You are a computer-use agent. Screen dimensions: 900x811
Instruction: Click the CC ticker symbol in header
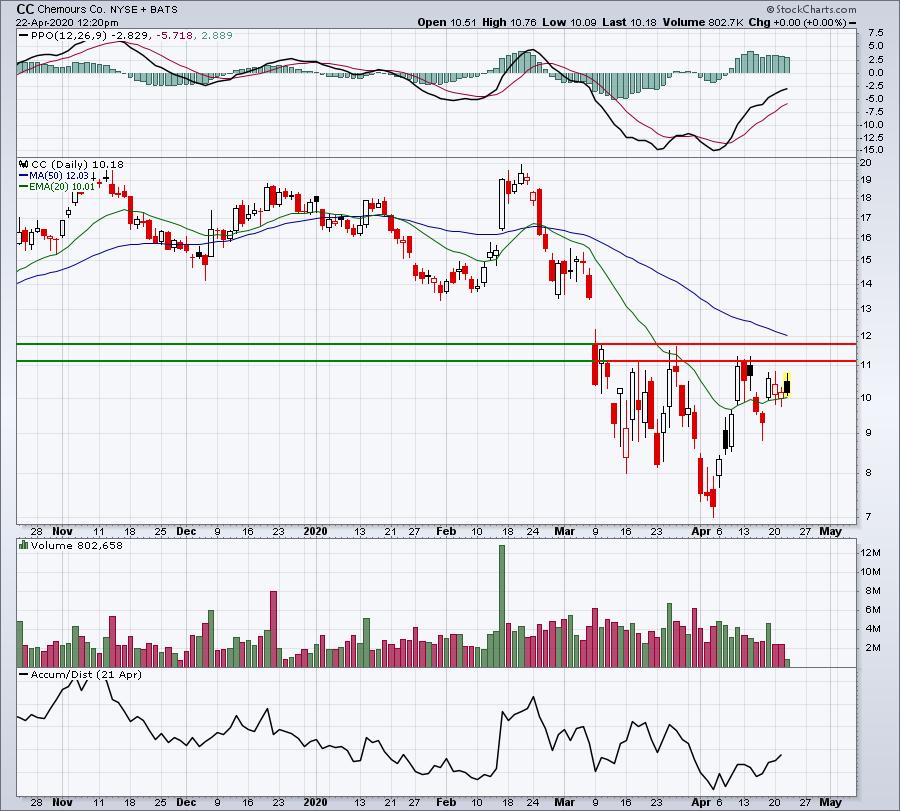pyautogui.click(x=25, y=9)
